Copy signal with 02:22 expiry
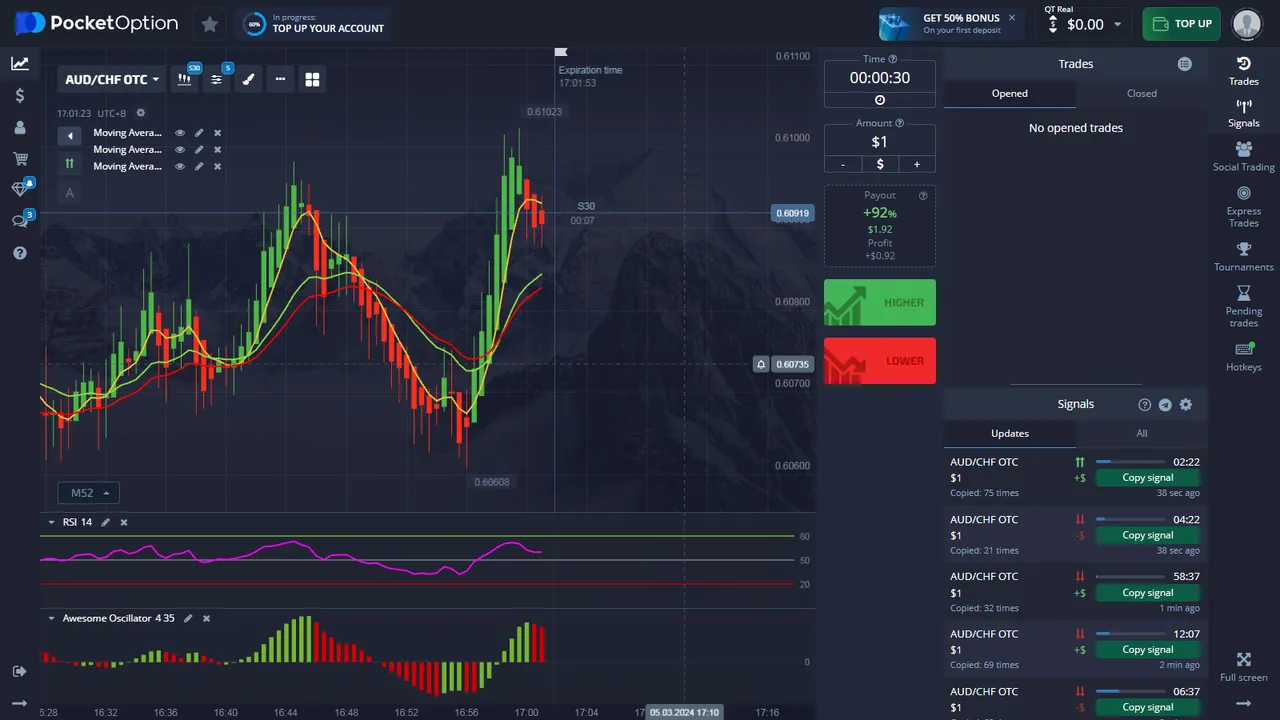The height and width of the screenshot is (720, 1280). (x=1147, y=478)
